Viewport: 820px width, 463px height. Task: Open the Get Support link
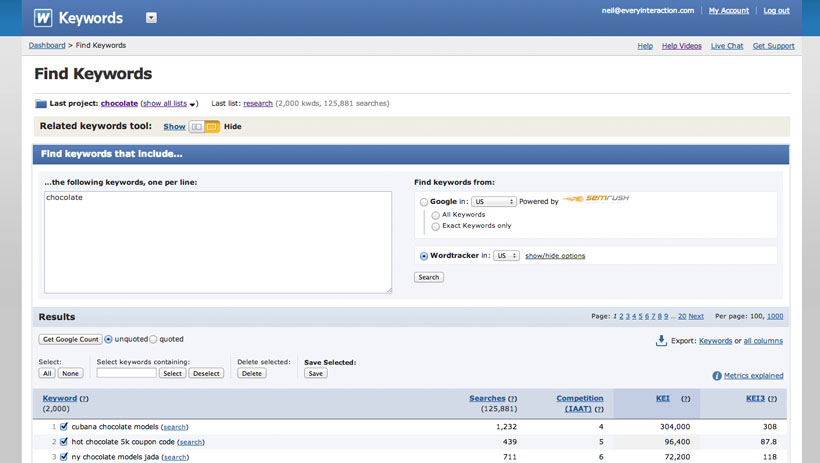point(773,46)
